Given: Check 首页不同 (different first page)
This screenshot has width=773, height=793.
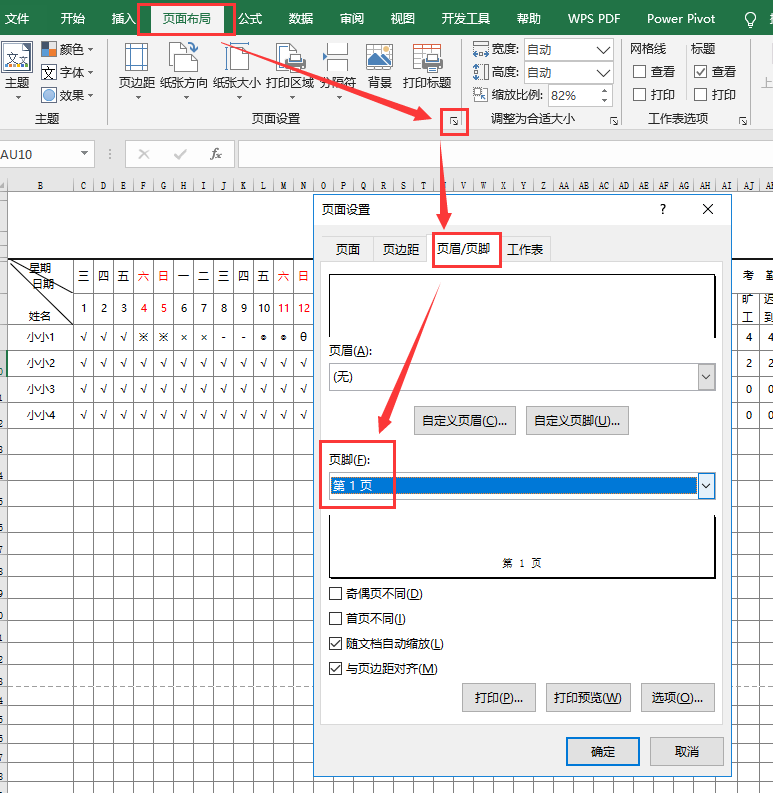Looking at the screenshot, I should (335, 619).
